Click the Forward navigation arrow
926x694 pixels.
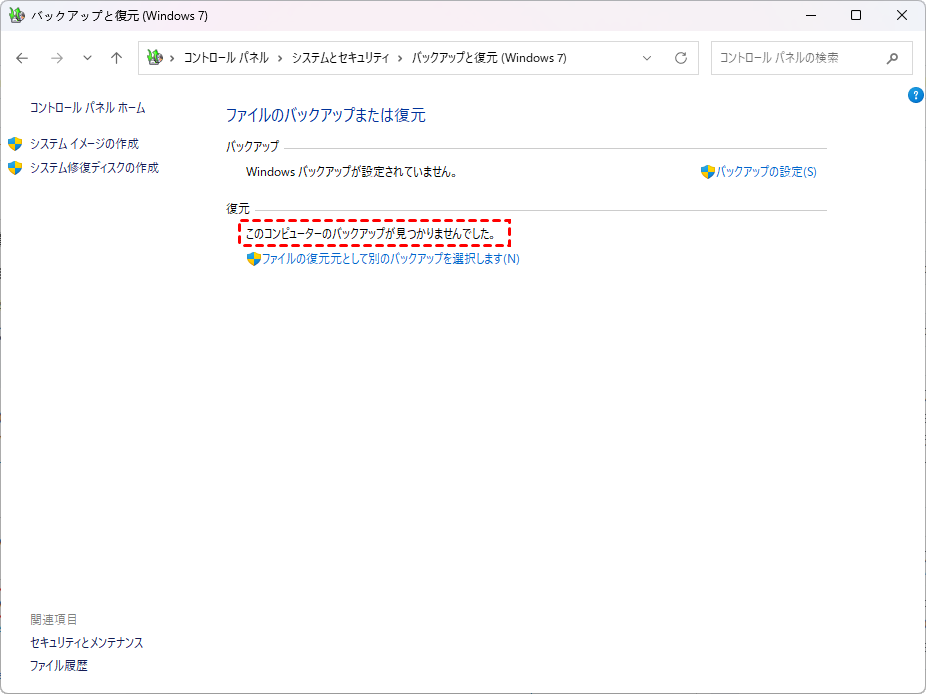click(56, 58)
